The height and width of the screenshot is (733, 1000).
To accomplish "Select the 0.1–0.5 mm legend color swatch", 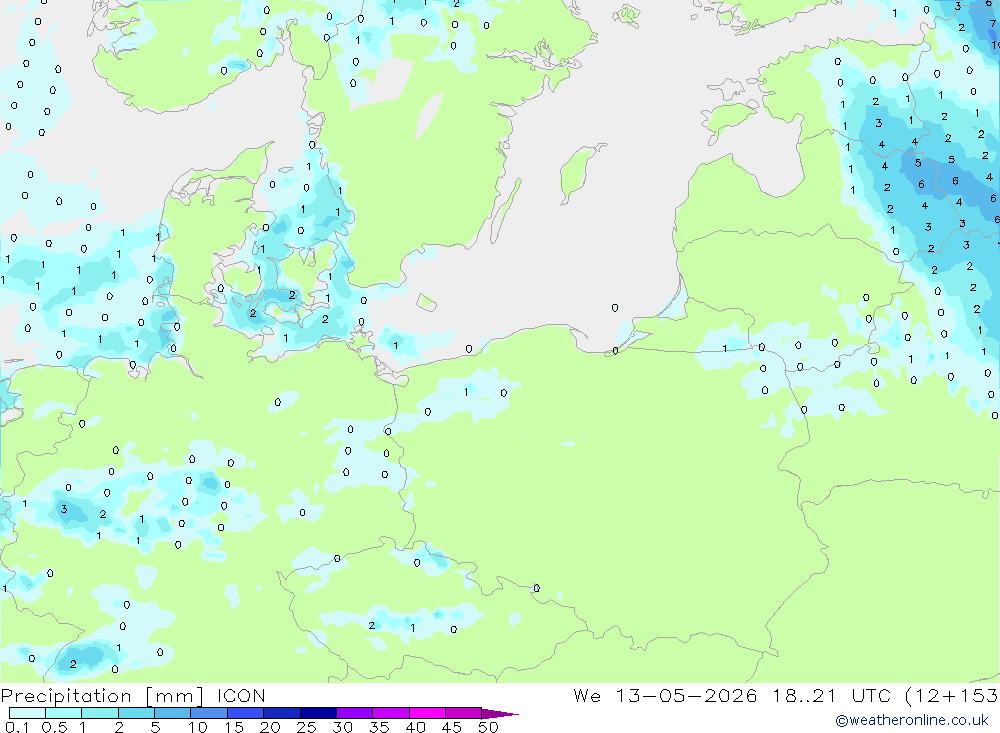I will pos(27,713).
